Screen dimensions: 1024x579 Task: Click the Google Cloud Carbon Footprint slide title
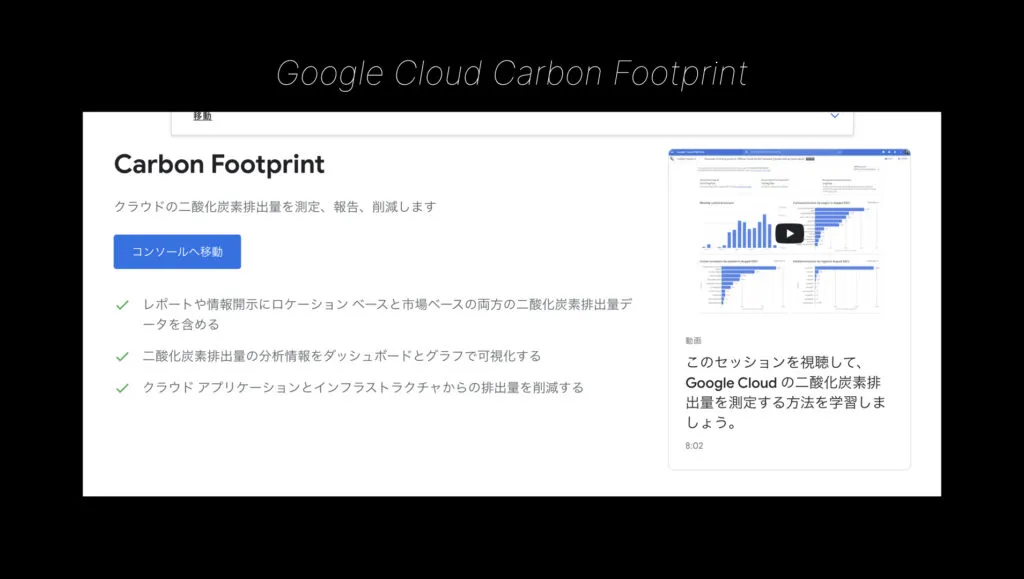(512, 73)
